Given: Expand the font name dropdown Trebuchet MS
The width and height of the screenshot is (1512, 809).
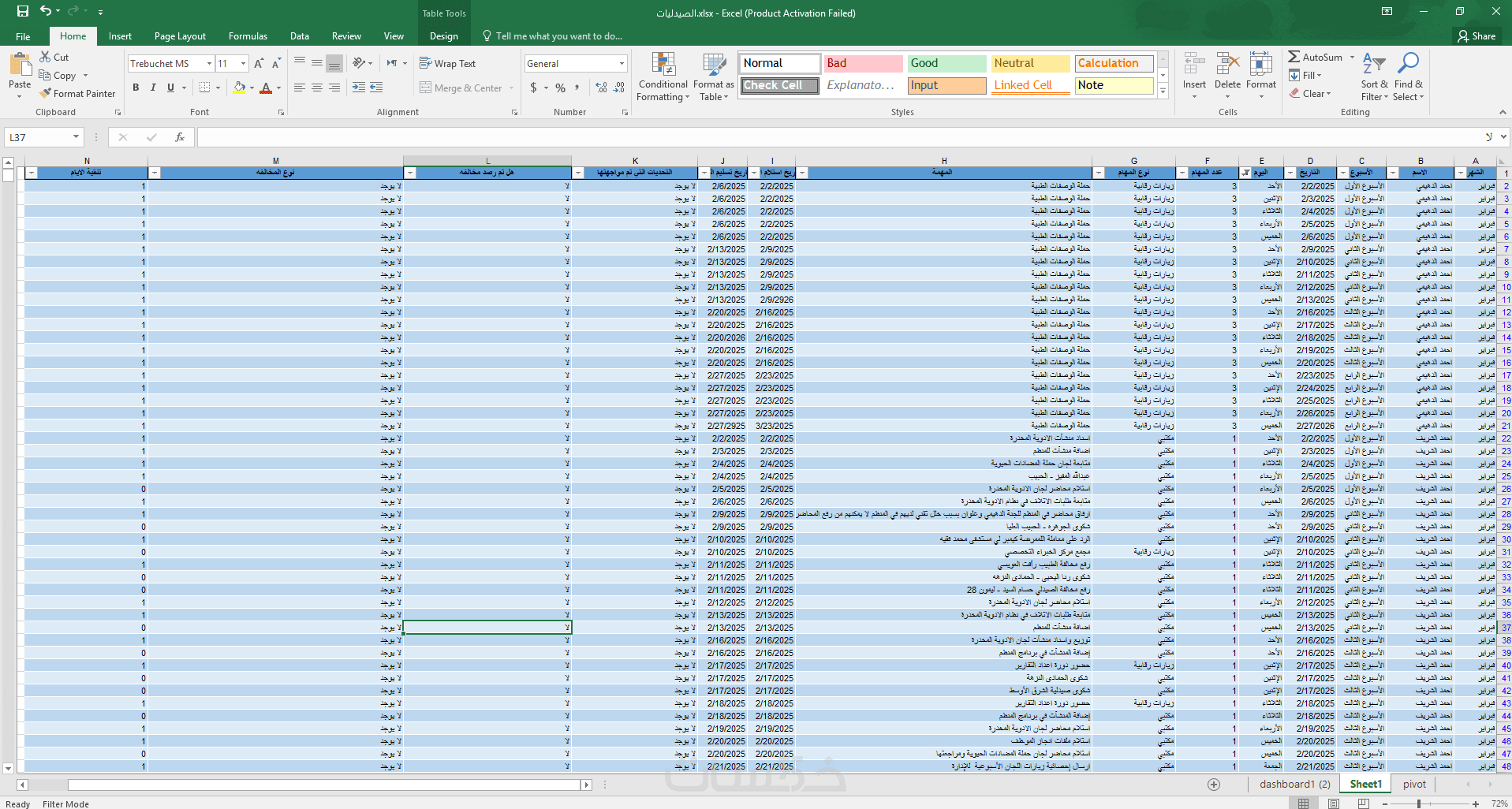Looking at the screenshot, I should [209, 64].
